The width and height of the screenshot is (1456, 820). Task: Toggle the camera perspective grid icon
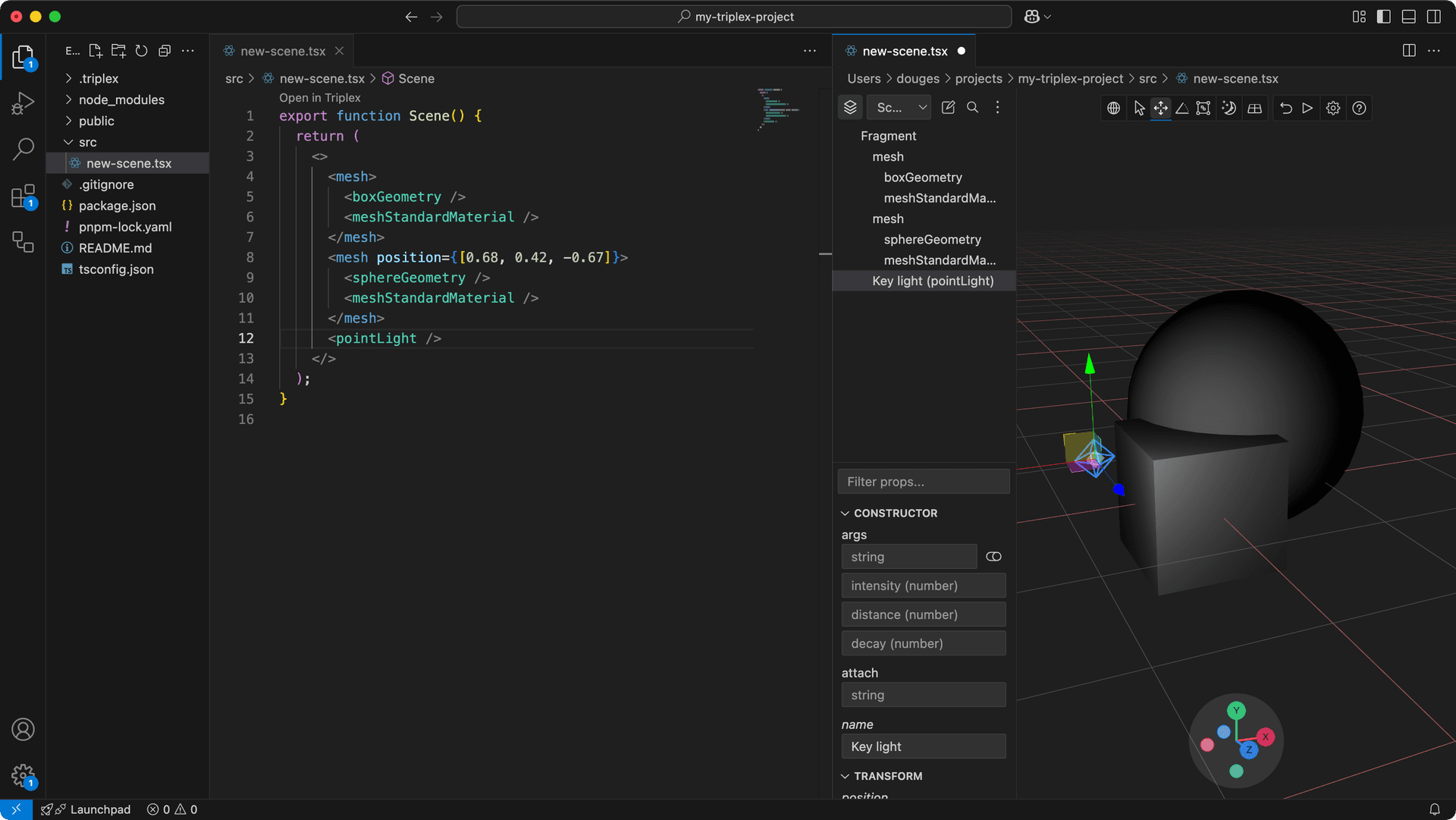pos(1254,108)
